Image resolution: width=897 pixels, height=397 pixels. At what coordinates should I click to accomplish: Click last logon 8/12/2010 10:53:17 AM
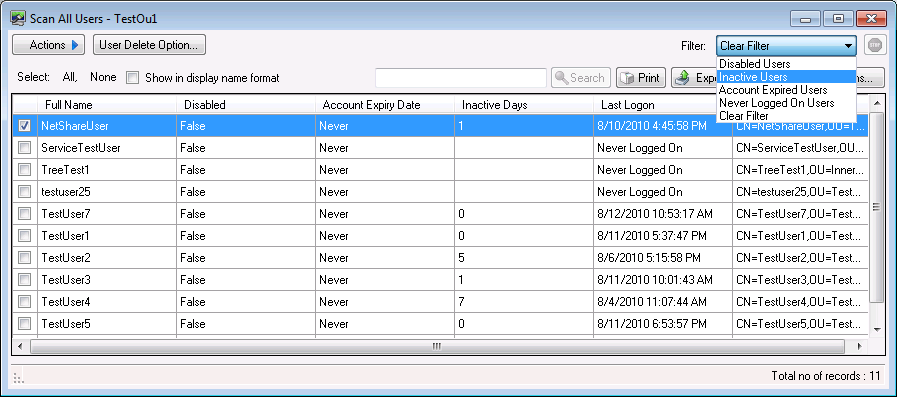point(663,214)
